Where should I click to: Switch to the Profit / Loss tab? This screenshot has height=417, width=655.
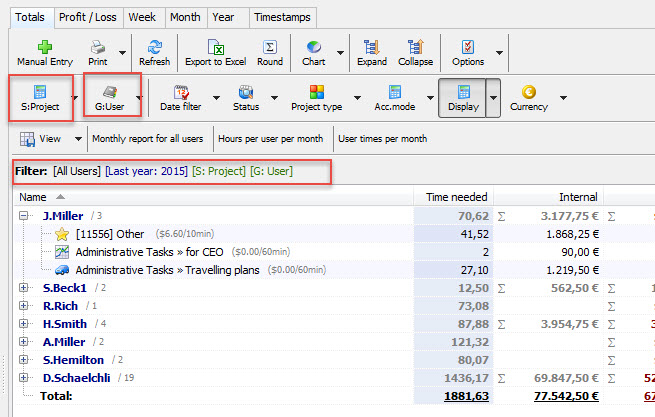[x=90, y=17]
